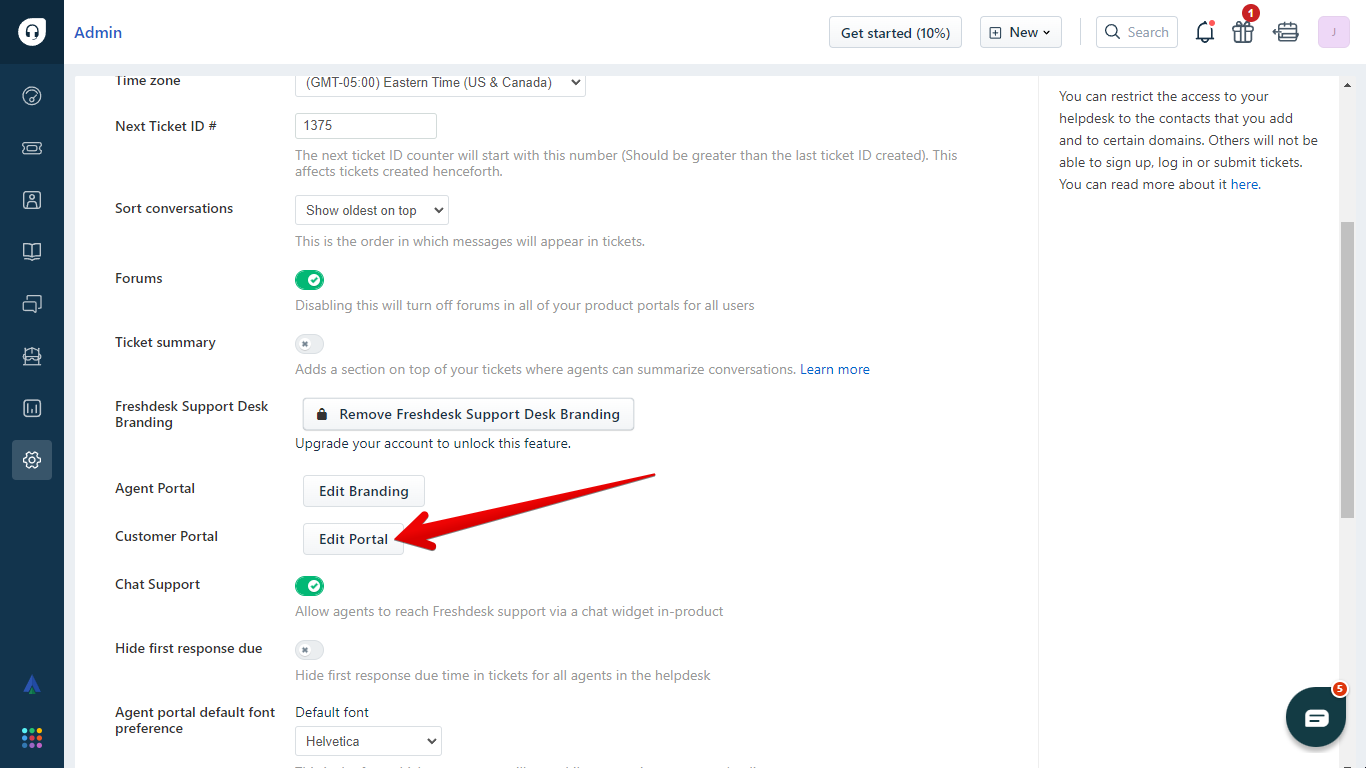Click the 'Next Ticket ID #' label

click(166, 126)
